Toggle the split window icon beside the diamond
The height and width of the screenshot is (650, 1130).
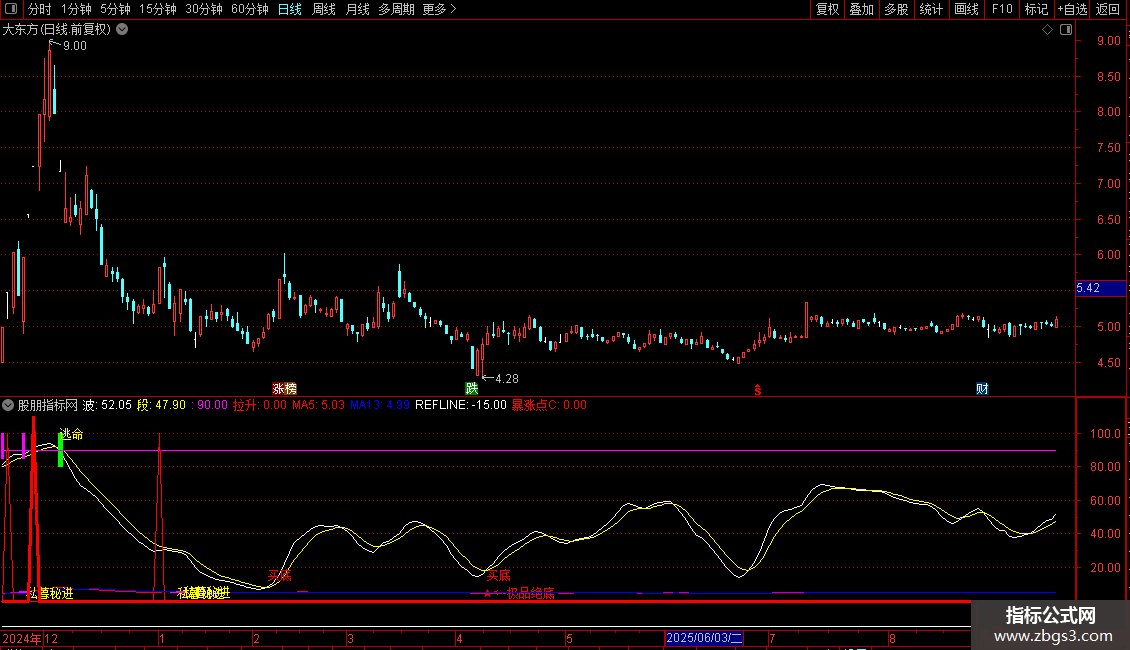1066,30
